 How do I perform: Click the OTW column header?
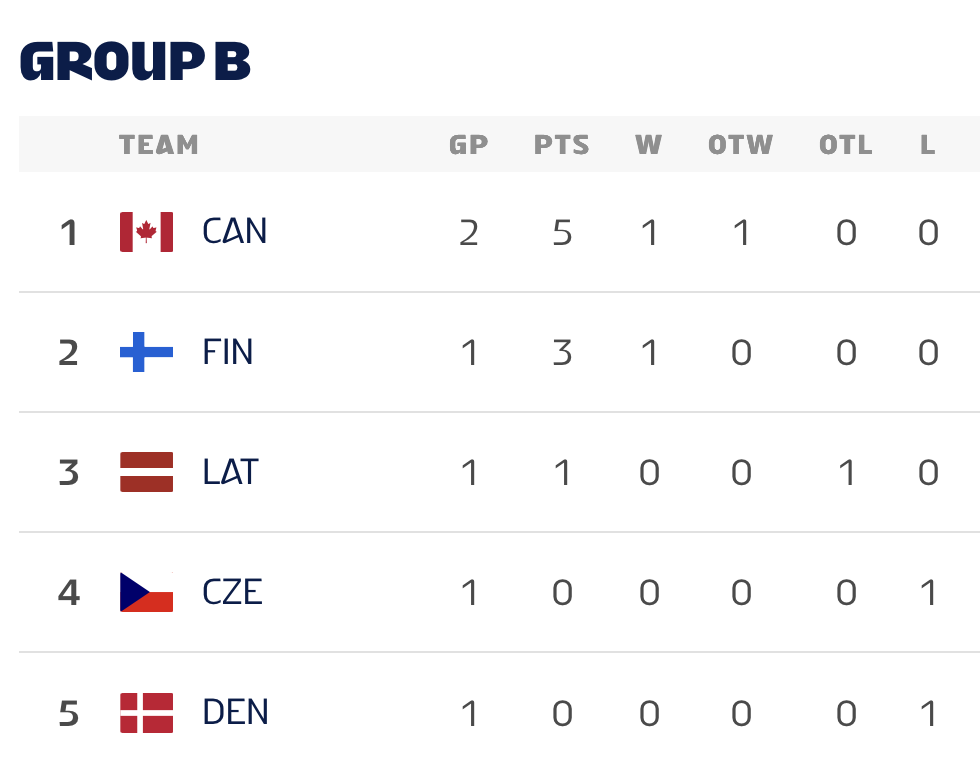(741, 145)
